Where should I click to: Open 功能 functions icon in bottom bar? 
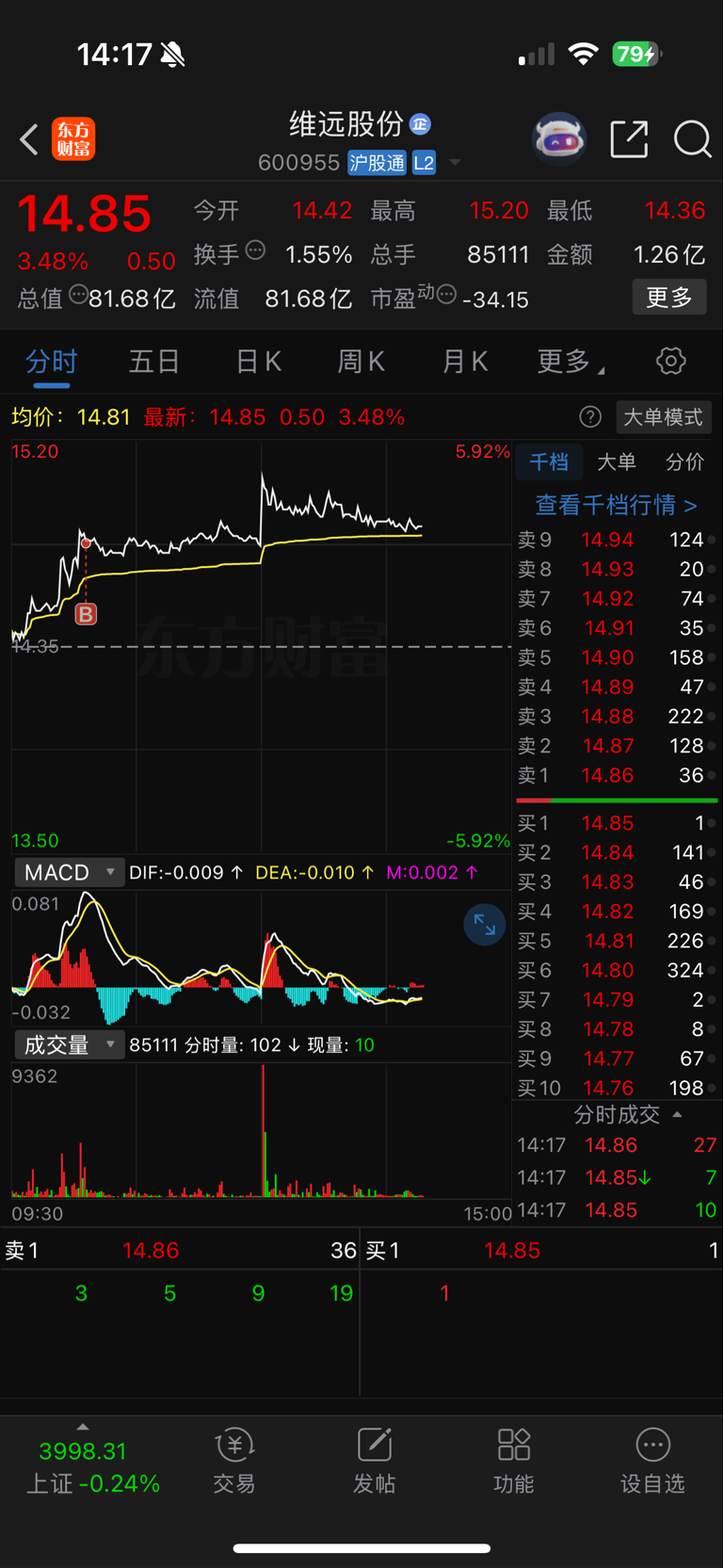coord(513,1461)
